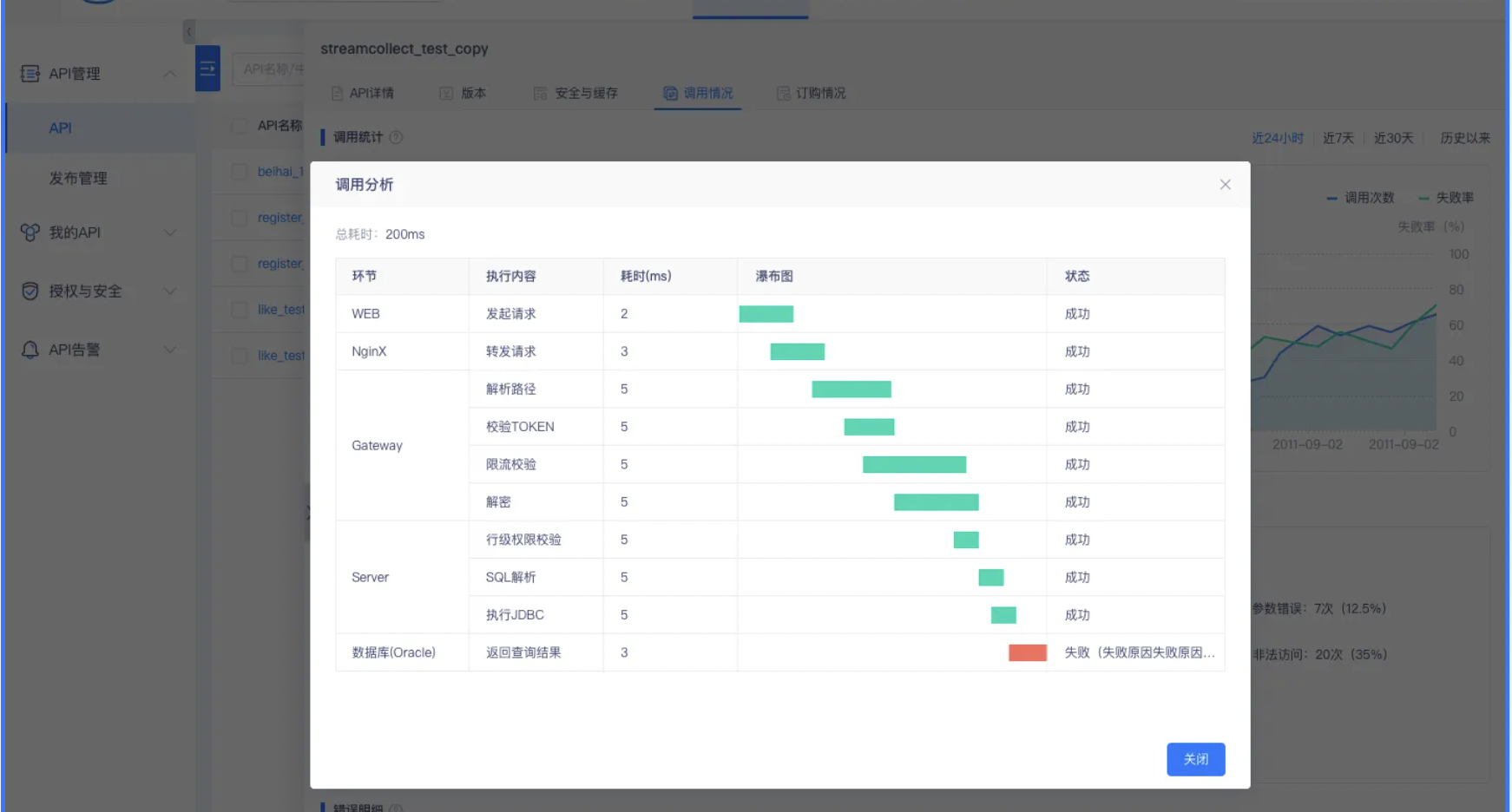Open the beihai_1 API link

coord(281,172)
